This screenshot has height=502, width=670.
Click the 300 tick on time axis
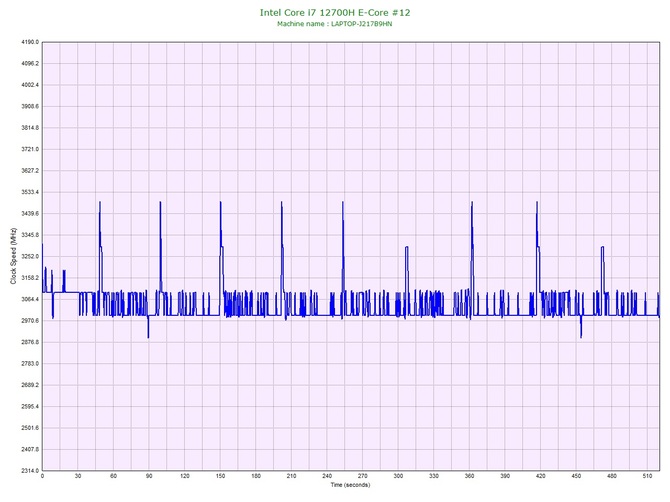(x=398, y=476)
